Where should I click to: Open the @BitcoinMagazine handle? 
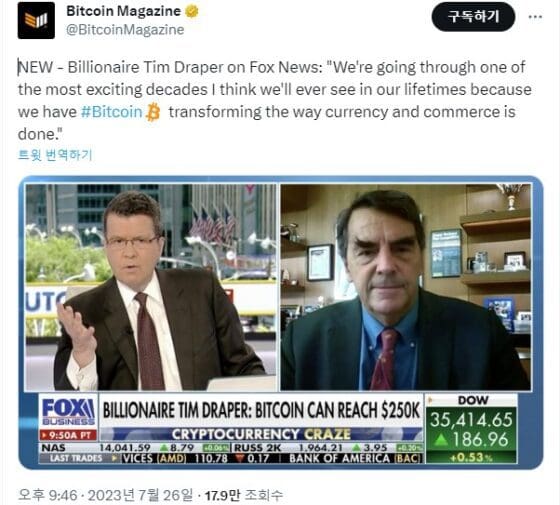[x=125, y=29]
